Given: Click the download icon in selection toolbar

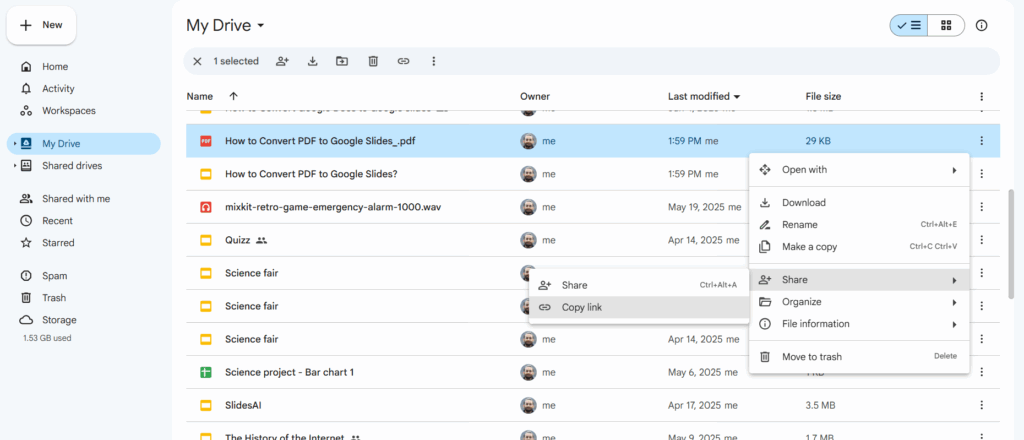Looking at the screenshot, I should (312, 61).
